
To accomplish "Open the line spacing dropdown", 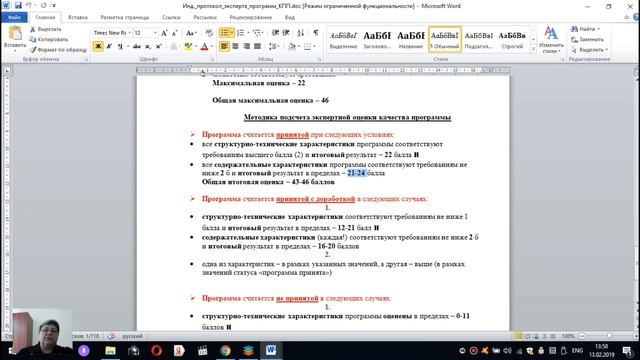I will pyautogui.click(x=274, y=47).
